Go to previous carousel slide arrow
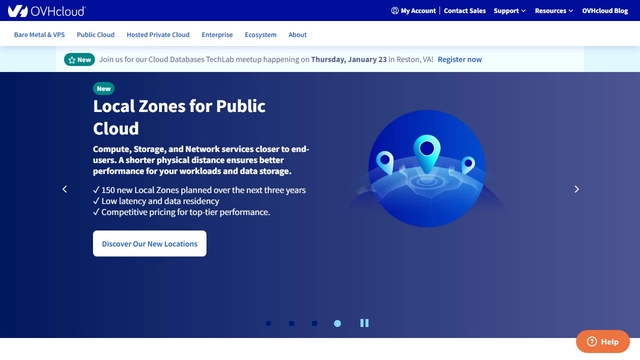The height and width of the screenshot is (360, 640). pyautogui.click(x=64, y=189)
